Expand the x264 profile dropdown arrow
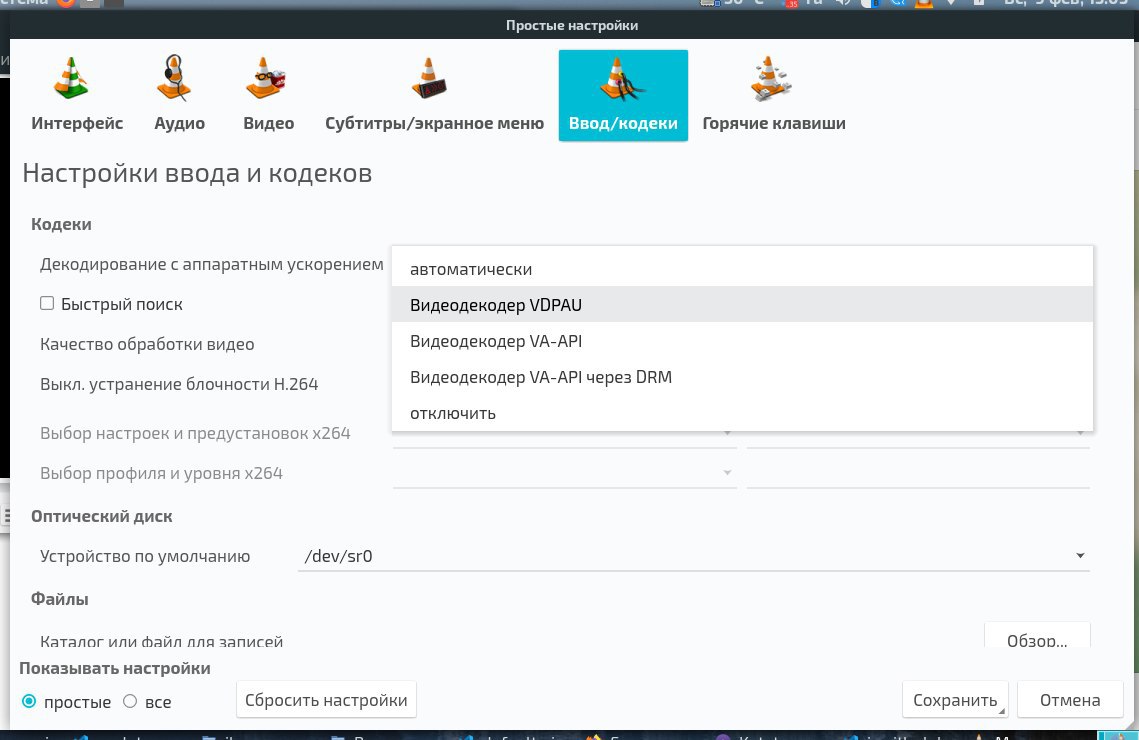 (727, 473)
